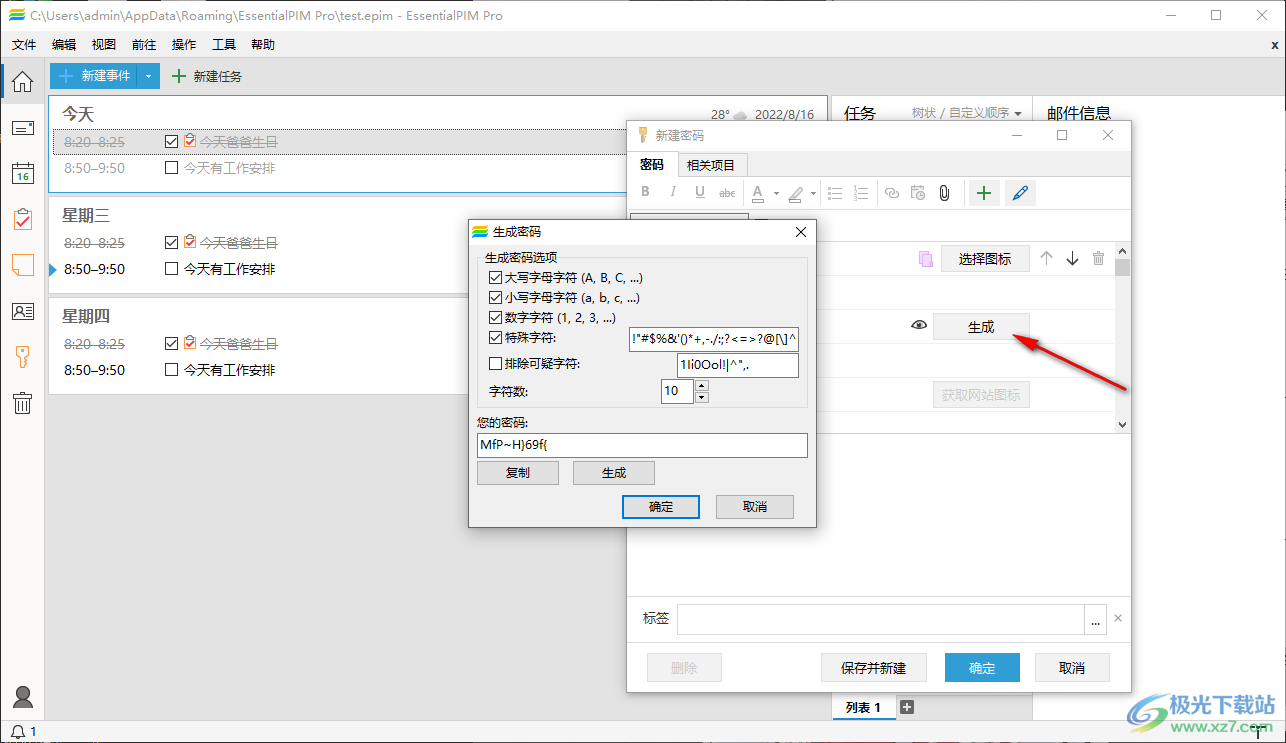Add a new list tab with plus icon

[x=907, y=707]
